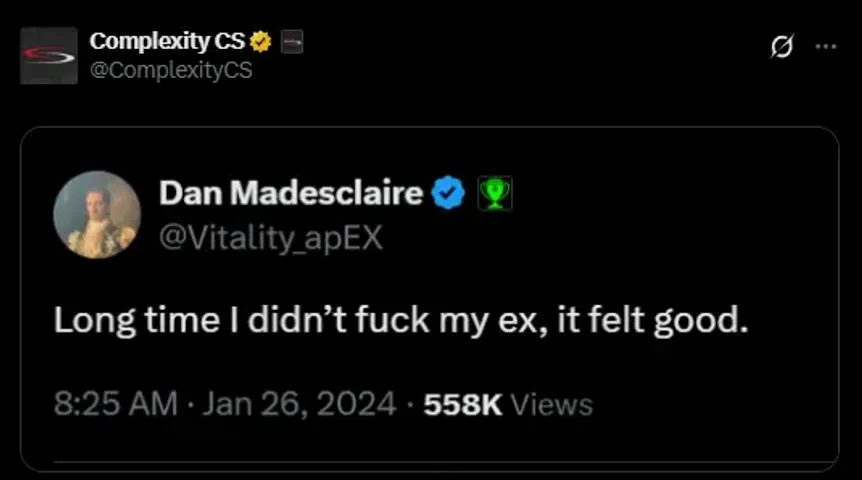Click the blue verified checkmark badge

pyautogui.click(x=448, y=193)
